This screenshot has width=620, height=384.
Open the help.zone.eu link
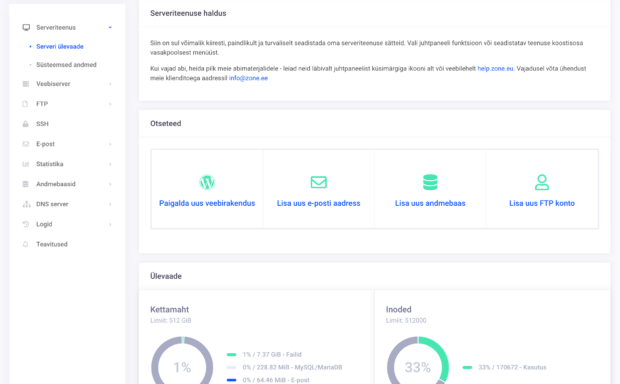[x=495, y=68]
